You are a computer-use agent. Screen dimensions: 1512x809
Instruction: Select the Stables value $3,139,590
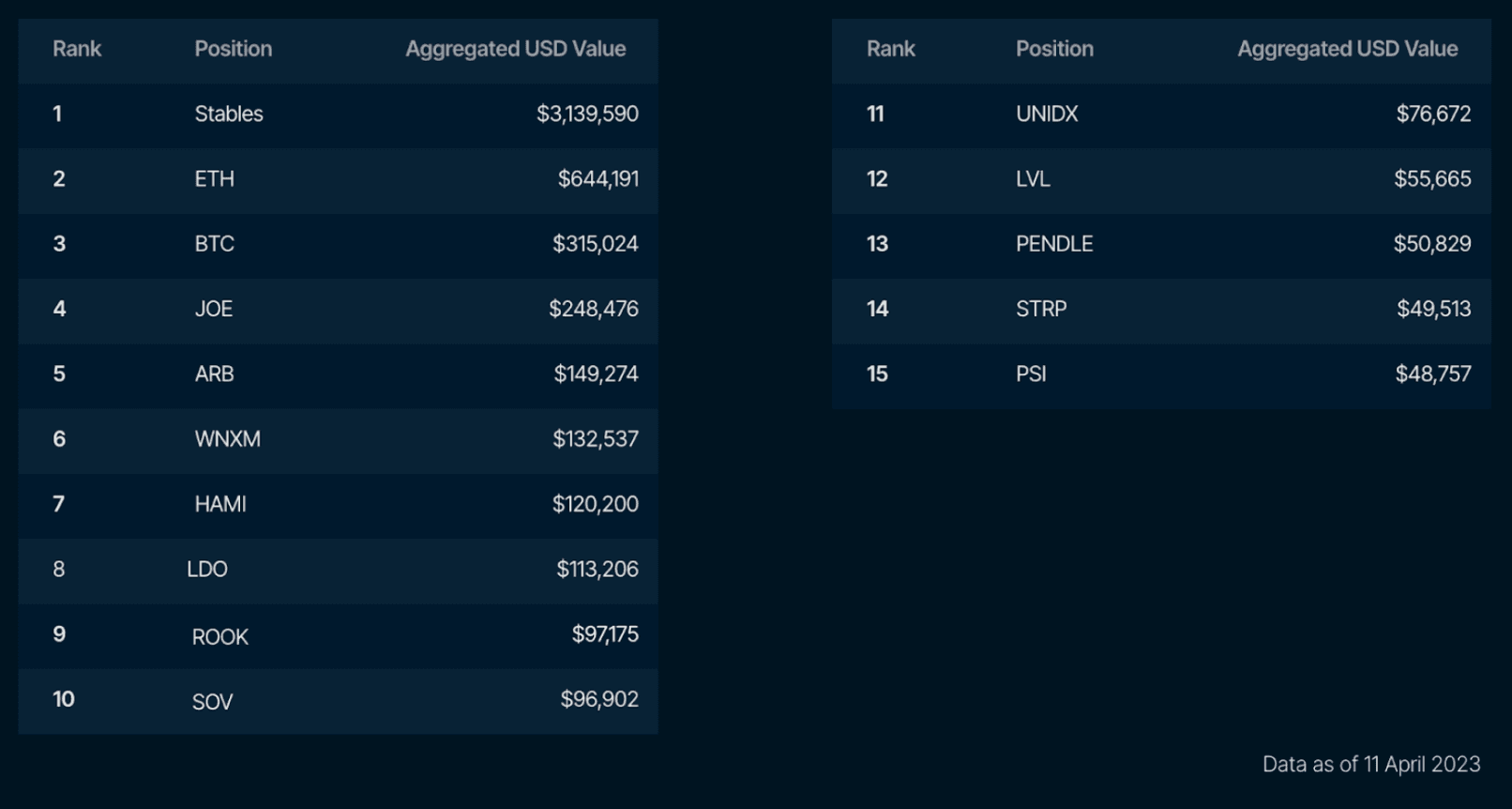pyautogui.click(x=587, y=114)
